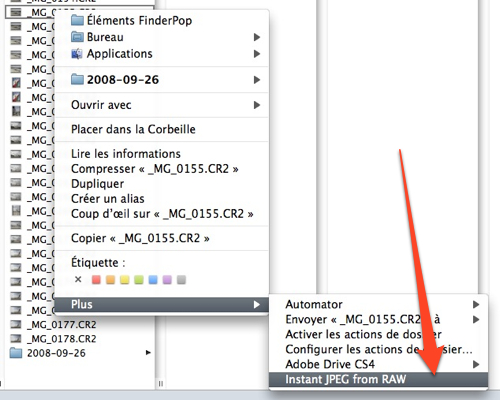The height and width of the screenshot is (400, 500).
Task: Click the Applications folder icon
Action: (x=77, y=54)
